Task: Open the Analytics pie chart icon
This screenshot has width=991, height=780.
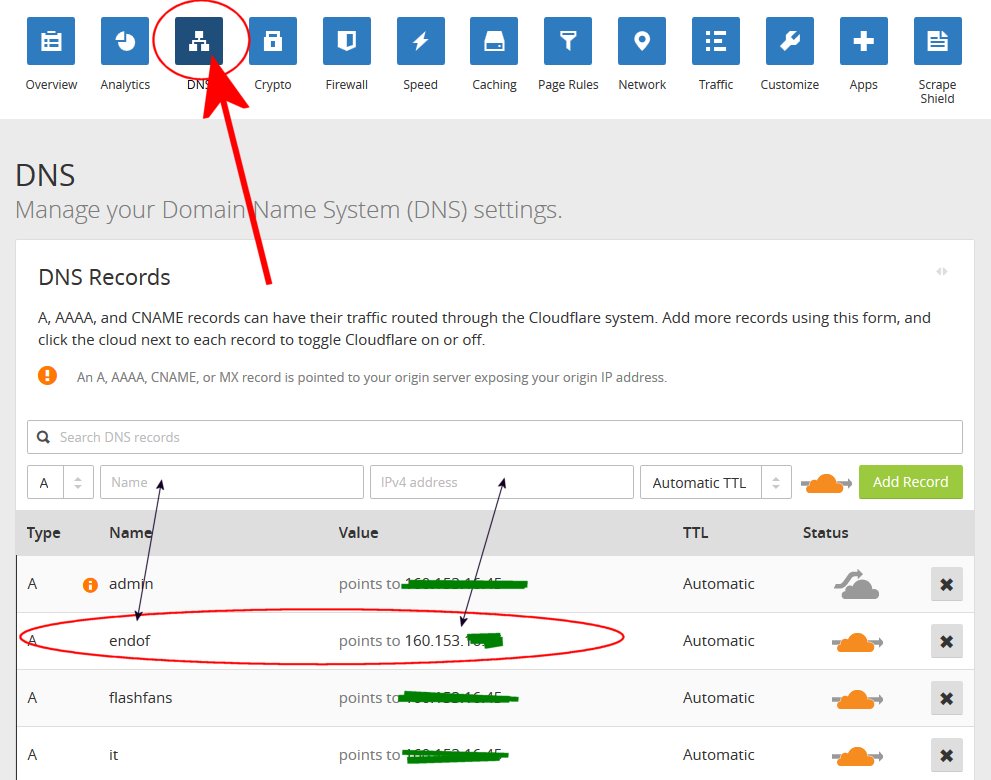Action: pos(125,41)
